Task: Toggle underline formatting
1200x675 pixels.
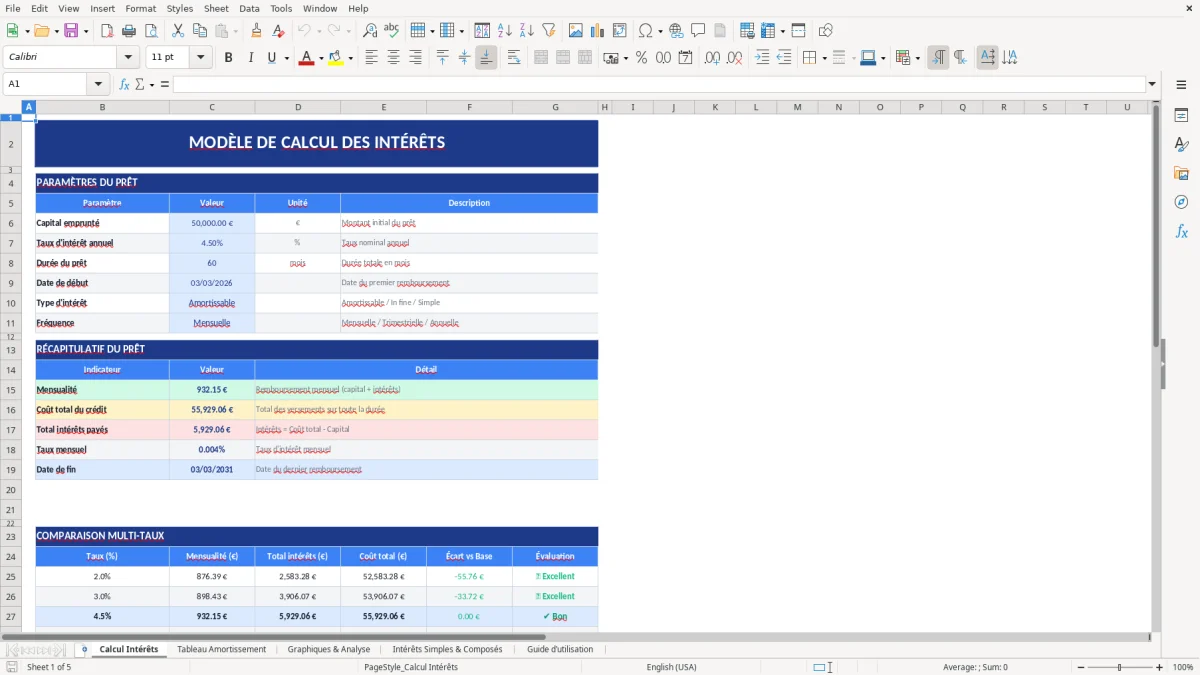Action: [271, 57]
